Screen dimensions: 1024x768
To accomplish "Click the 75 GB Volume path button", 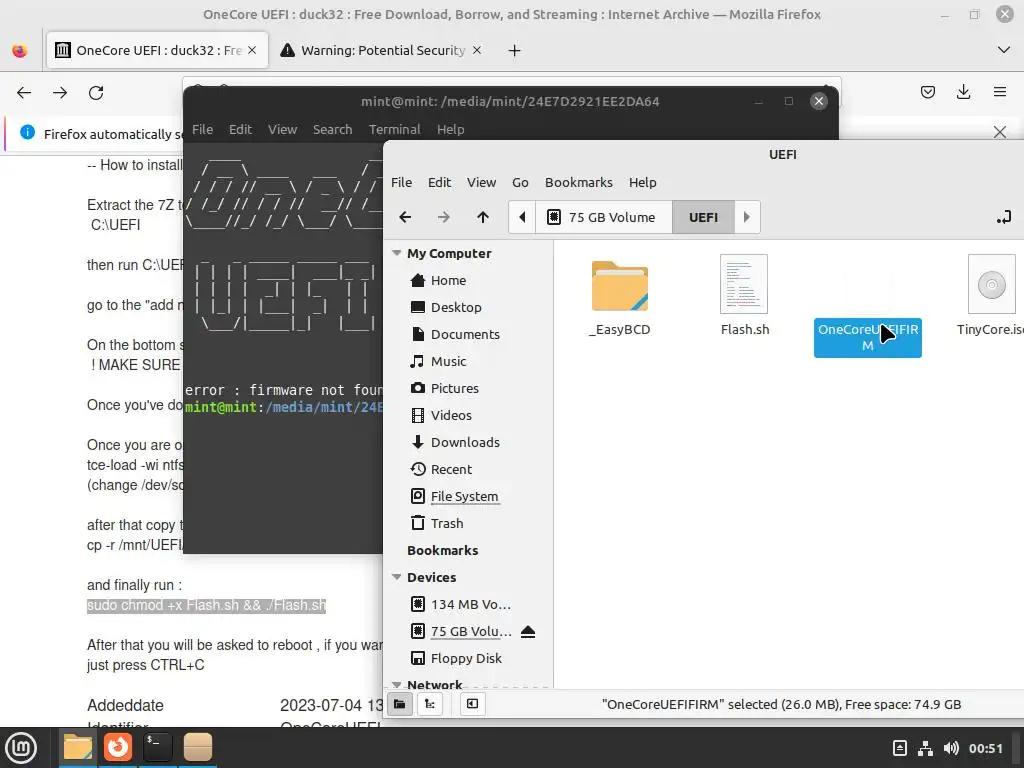I will [603, 217].
